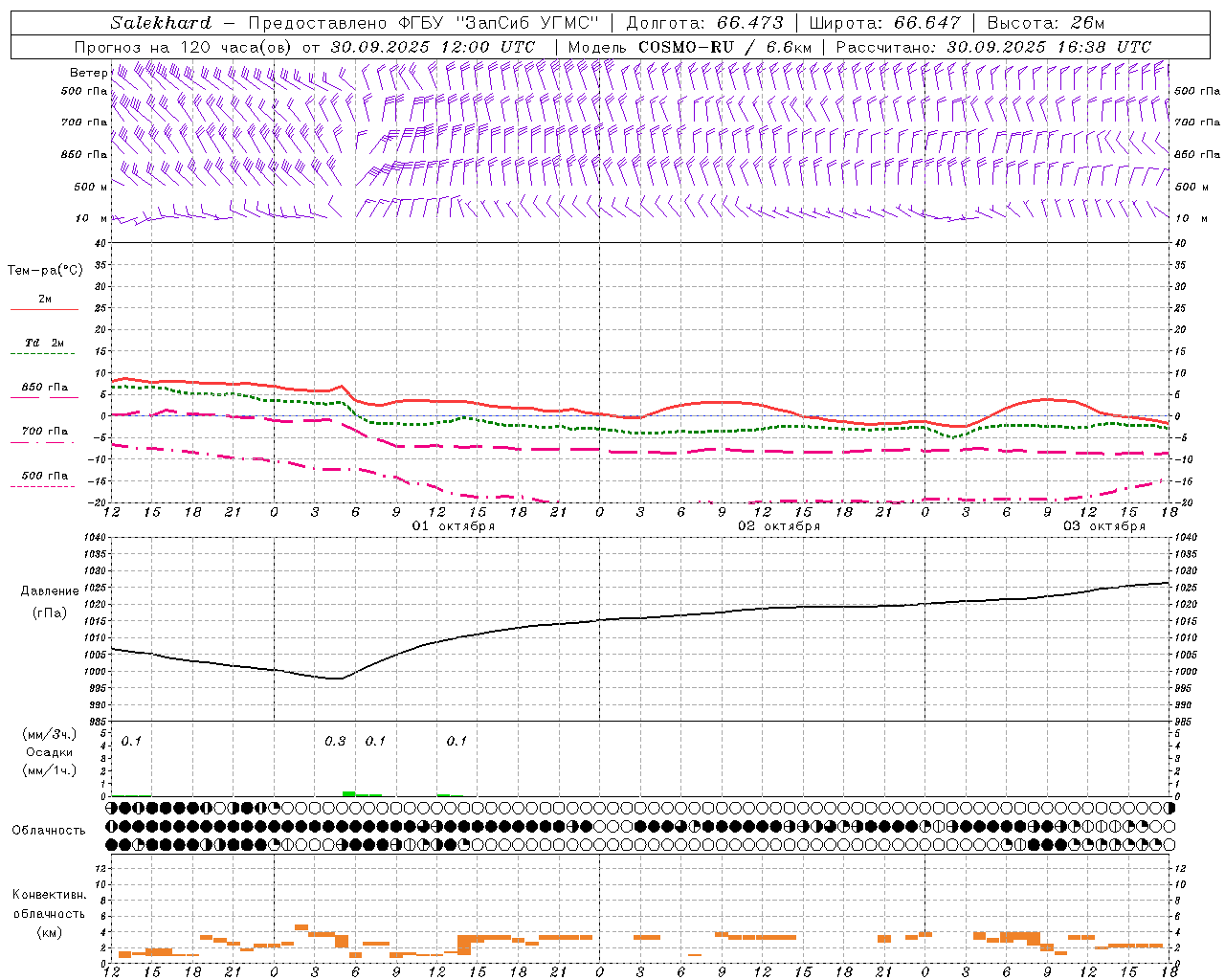Click the '03 октября' date label
This screenshot has height=980, width=1225.
1104,526
